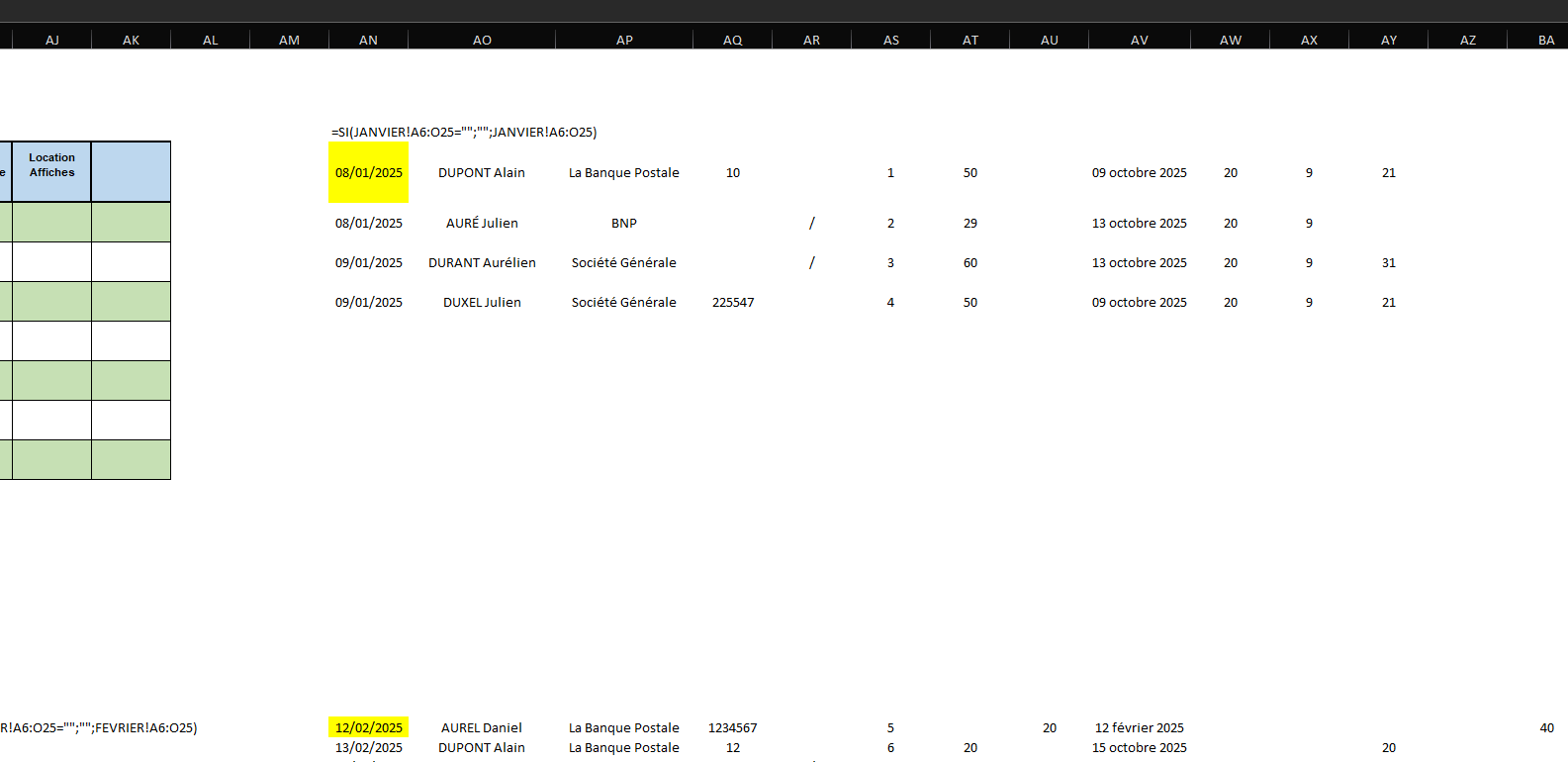Click the DUXEL Julien cell

pos(482,302)
